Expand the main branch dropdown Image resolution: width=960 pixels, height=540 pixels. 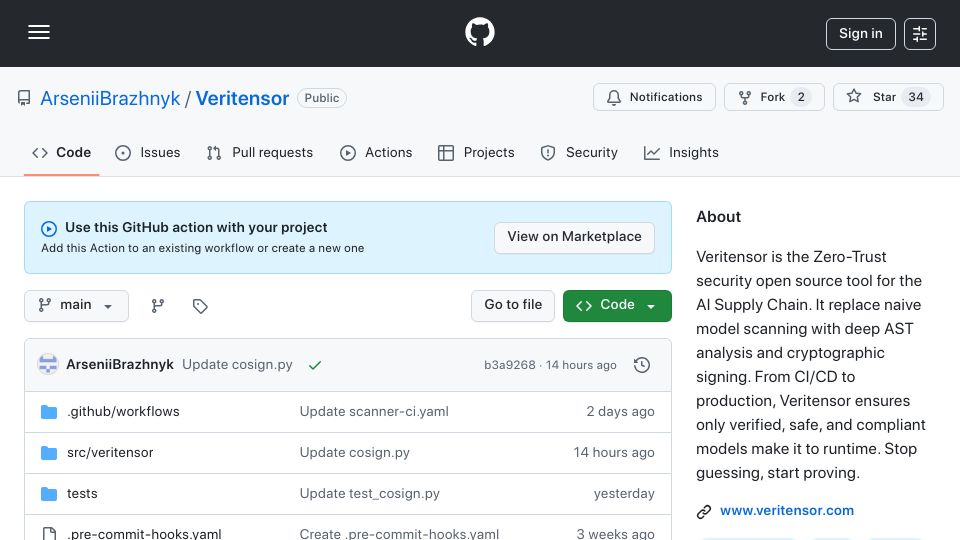click(x=77, y=306)
